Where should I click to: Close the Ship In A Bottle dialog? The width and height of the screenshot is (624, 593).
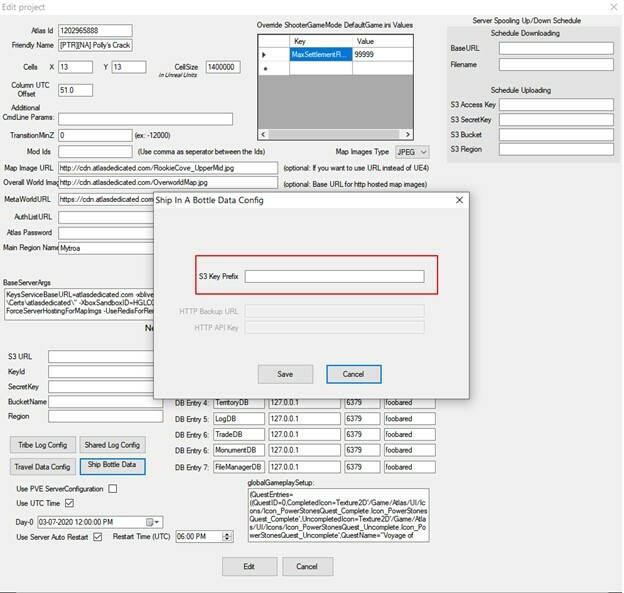tap(459, 200)
